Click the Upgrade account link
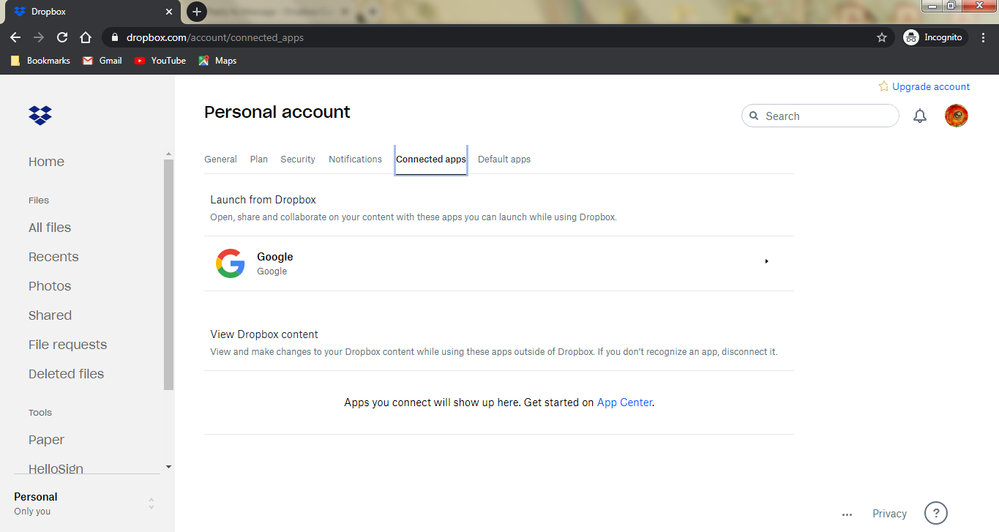This screenshot has height=532, width=999. 930,87
